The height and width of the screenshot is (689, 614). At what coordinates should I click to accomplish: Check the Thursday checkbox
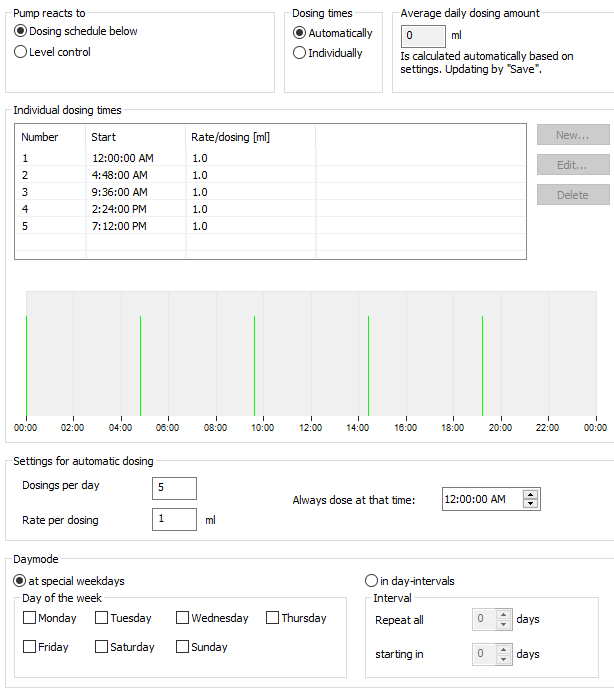coord(272,618)
